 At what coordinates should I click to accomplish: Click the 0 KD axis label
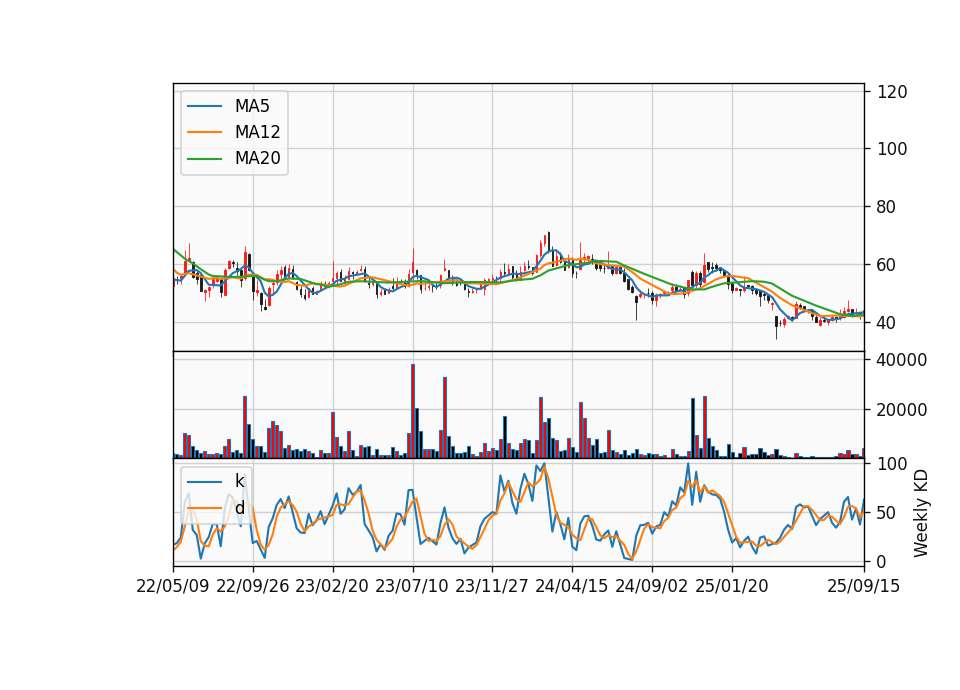(x=882, y=561)
